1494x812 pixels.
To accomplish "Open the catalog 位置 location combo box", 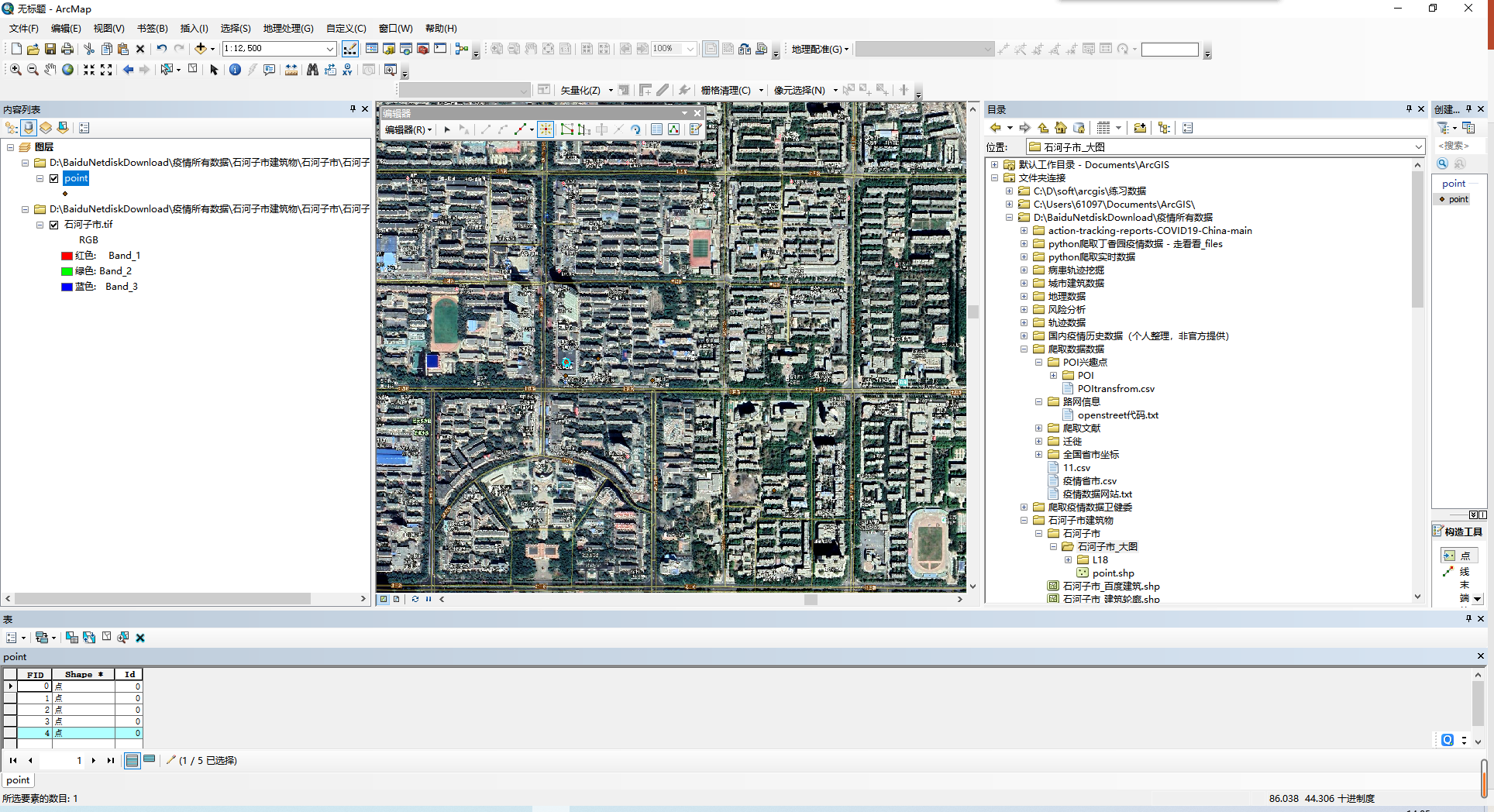I will [1226, 147].
